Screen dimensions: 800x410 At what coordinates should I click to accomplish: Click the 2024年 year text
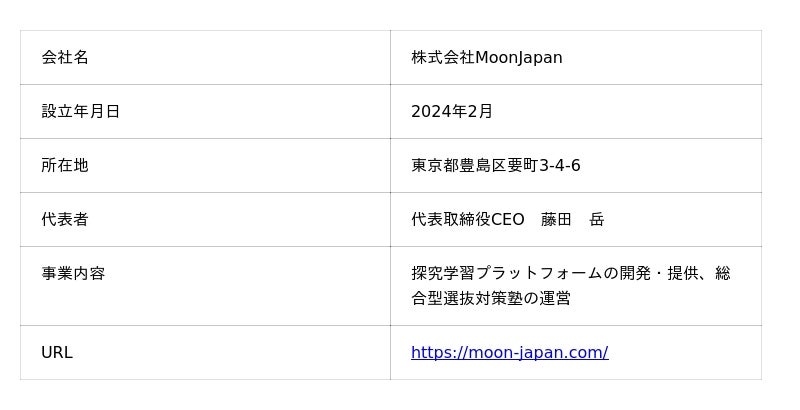439,111
